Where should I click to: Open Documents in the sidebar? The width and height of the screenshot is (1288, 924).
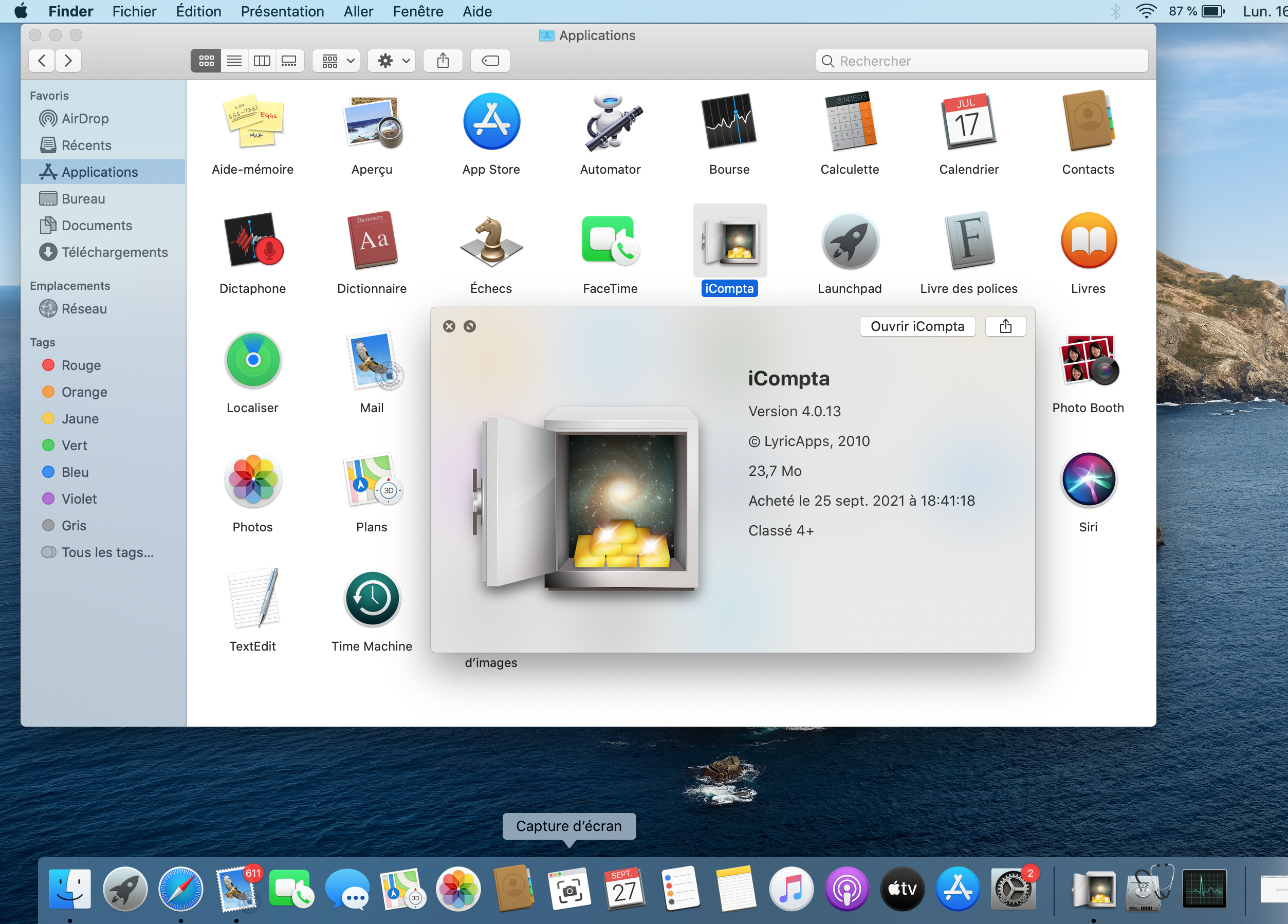click(103, 225)
